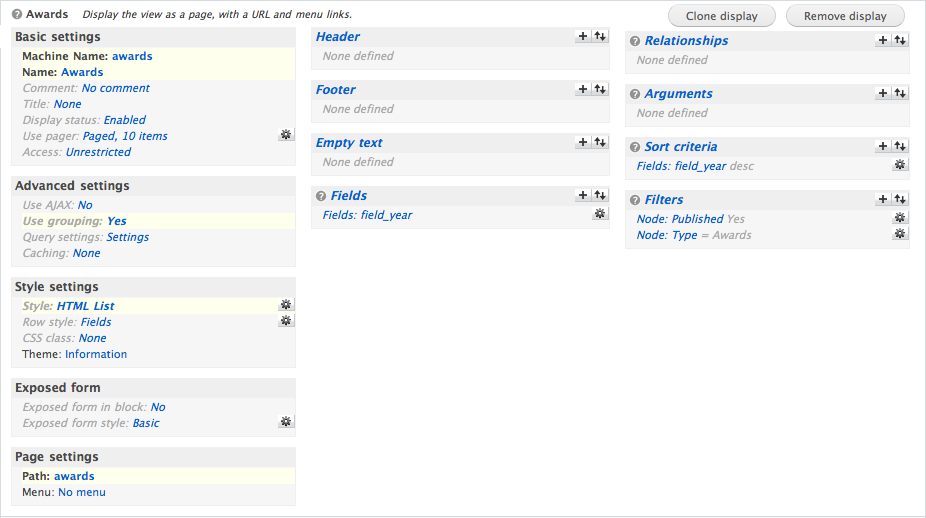Image resolution: width=926 pixels, height=518 pixels.
Task: Edit the page Path awards link
Action: (x=74, y=476)
